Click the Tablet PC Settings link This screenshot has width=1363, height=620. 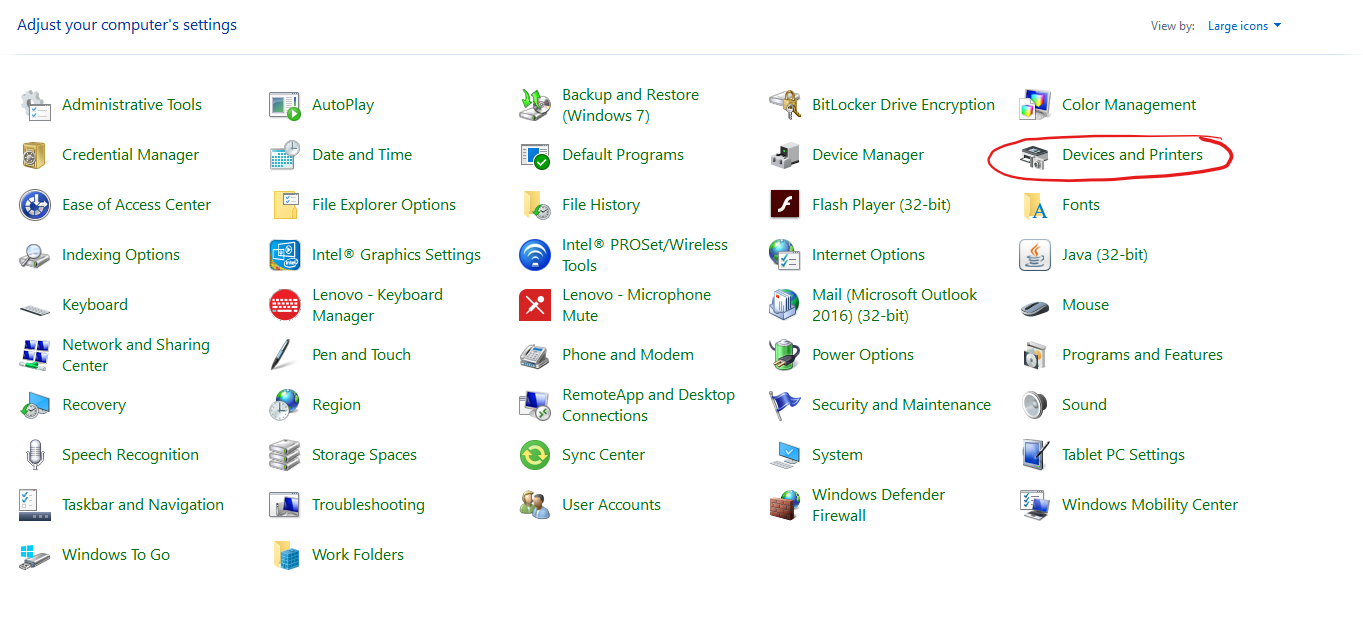(x=1123, y=455)
